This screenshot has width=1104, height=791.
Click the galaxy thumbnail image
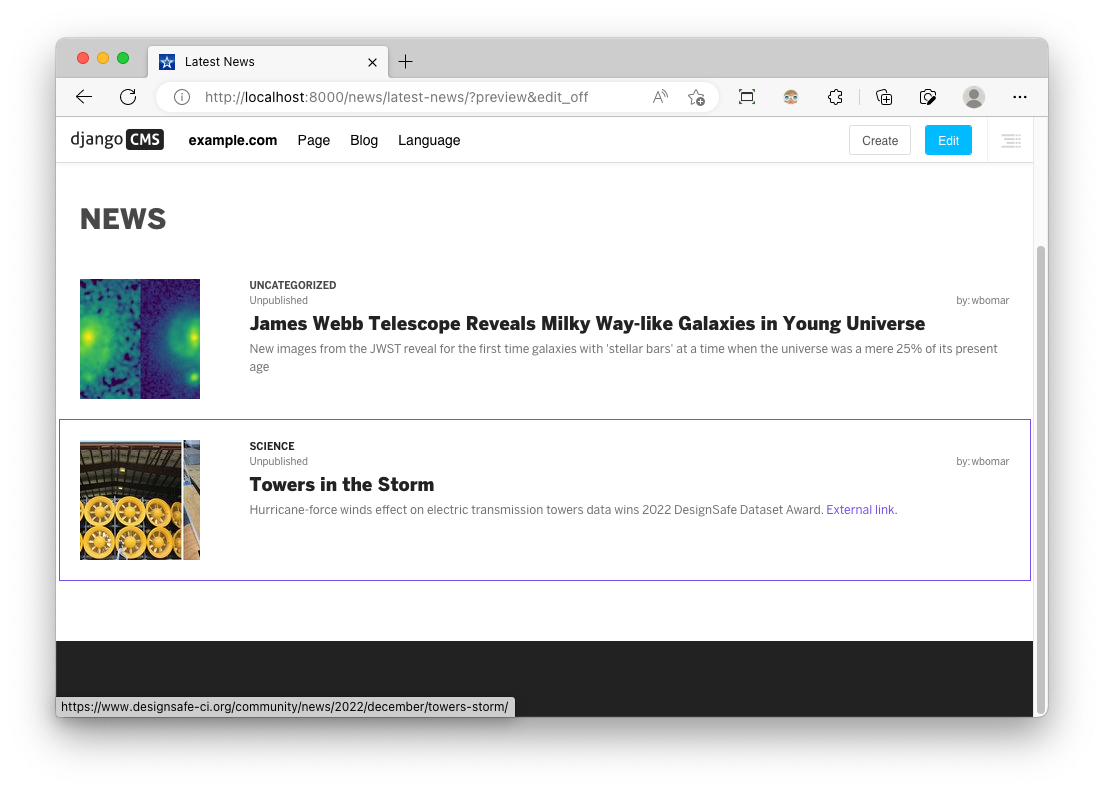(x=140, y=339)
